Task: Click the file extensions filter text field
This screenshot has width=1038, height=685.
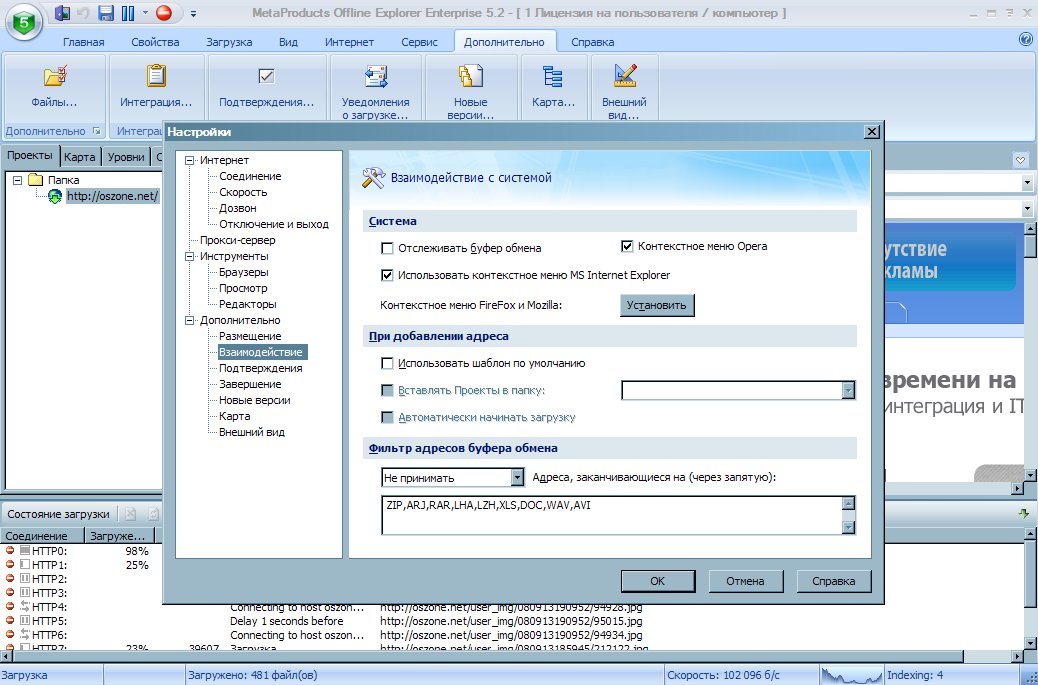Action: (612, 515)
